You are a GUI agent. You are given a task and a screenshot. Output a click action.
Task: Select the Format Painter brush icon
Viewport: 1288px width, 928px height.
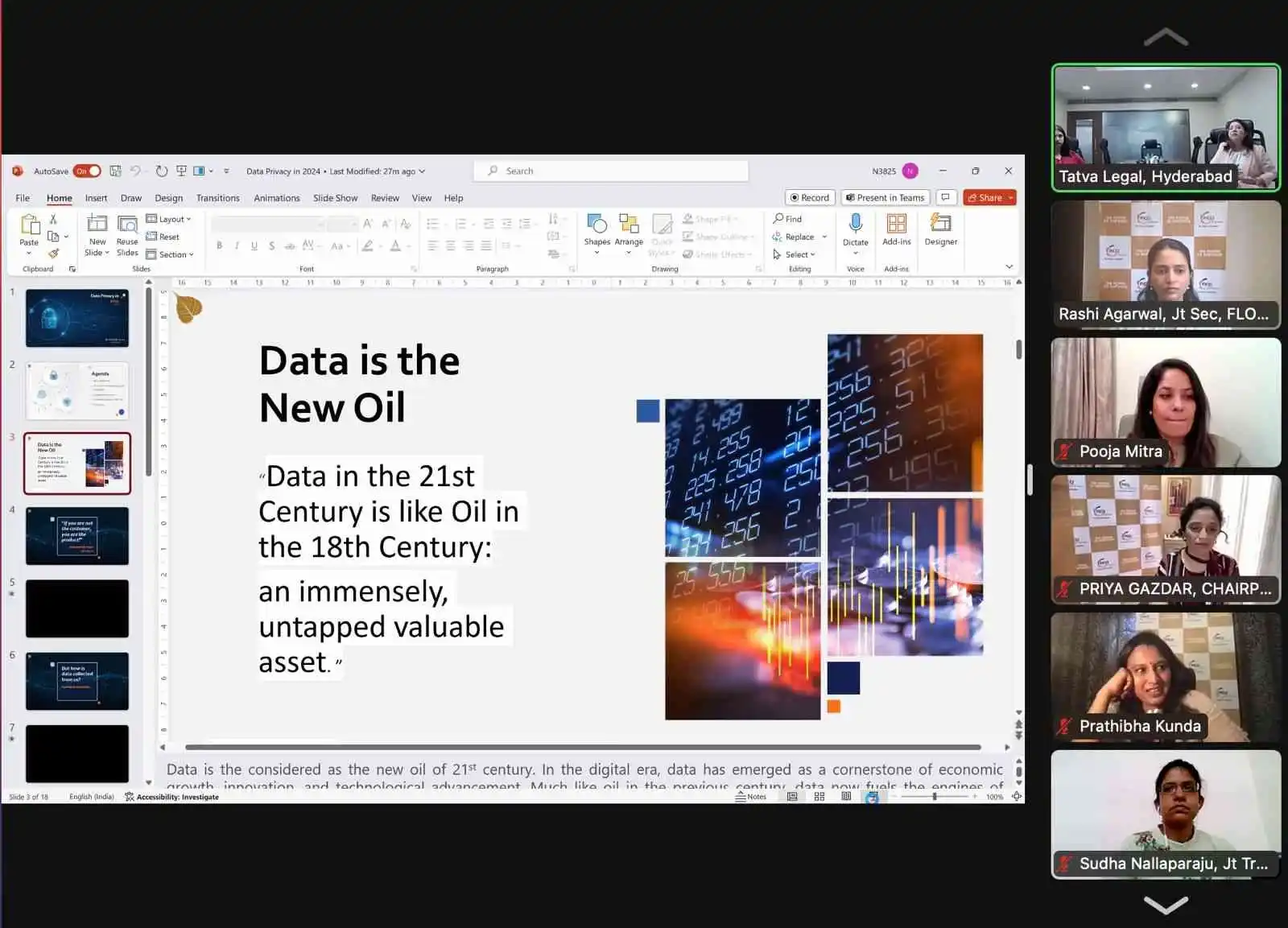coord(53,254)
